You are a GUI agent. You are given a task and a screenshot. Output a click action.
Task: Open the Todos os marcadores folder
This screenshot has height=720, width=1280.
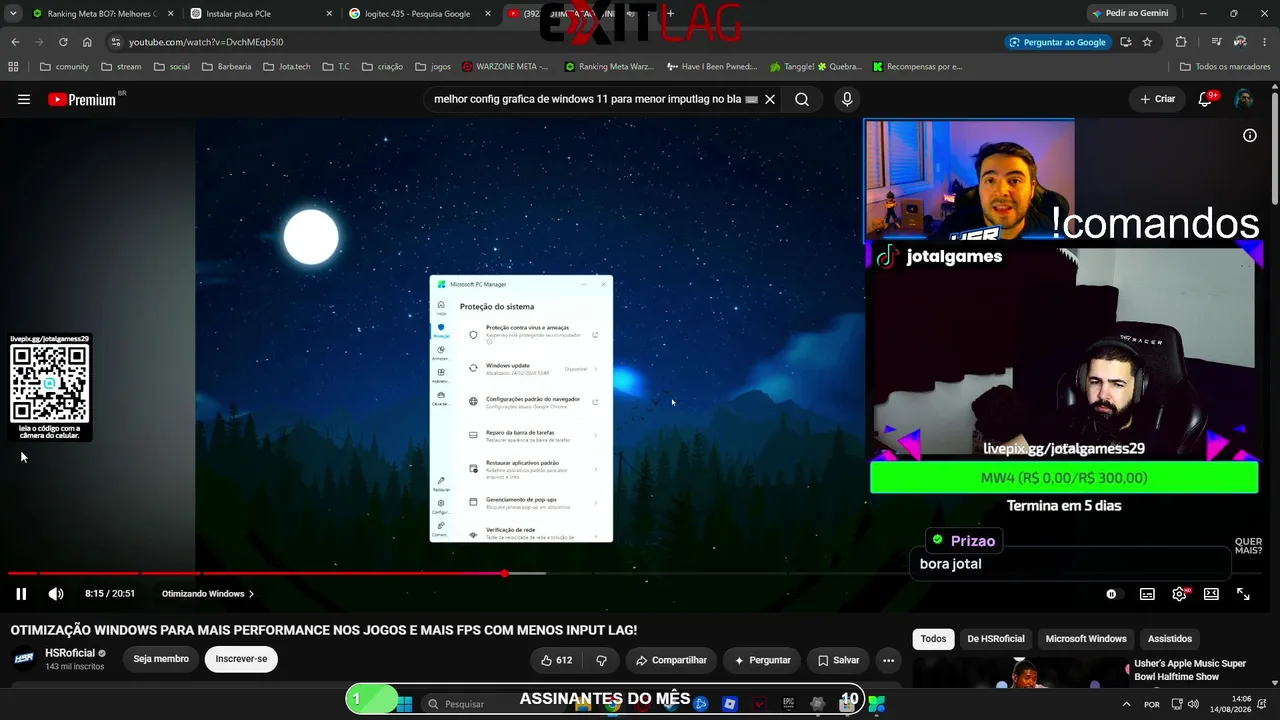pos(1226,67)
